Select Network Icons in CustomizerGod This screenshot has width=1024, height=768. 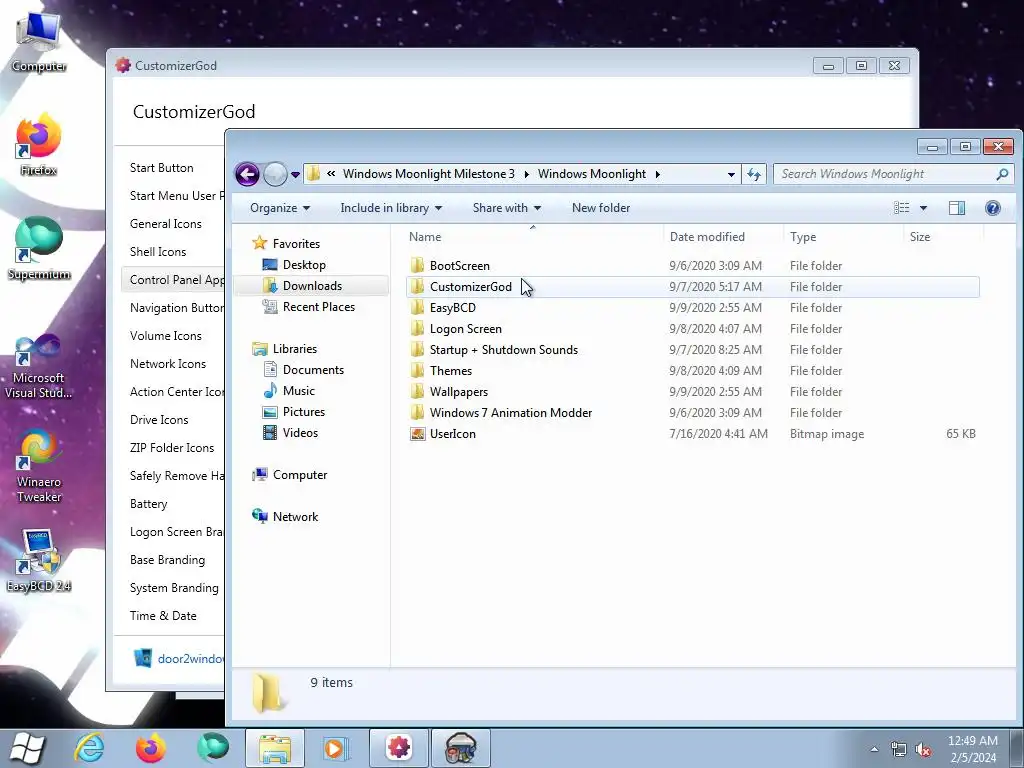pos(167,364)
